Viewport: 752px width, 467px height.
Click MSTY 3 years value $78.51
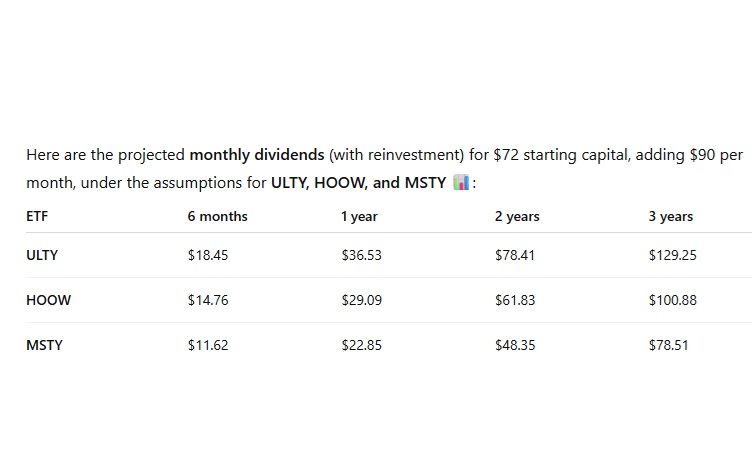pos(669,345)
